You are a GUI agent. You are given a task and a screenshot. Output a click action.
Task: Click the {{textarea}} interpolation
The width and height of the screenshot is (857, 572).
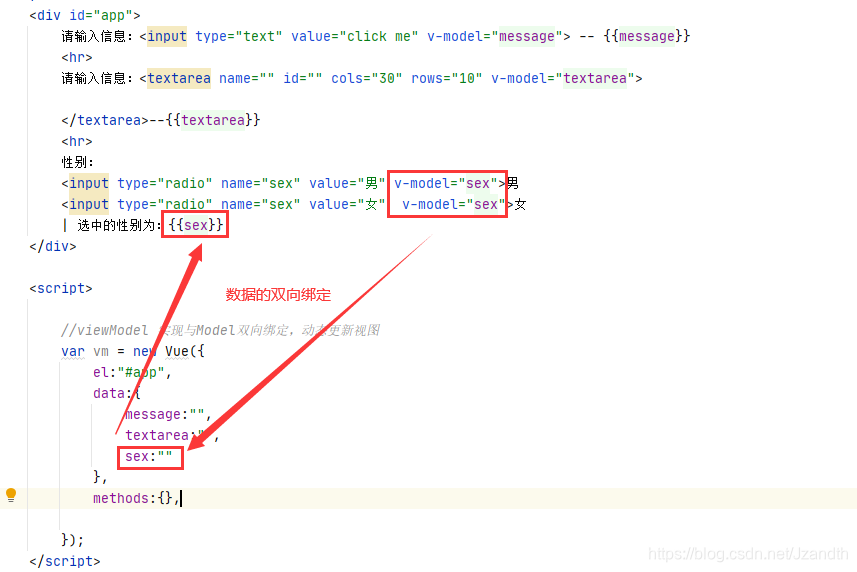pyautogui.click(x=213, y=120)
